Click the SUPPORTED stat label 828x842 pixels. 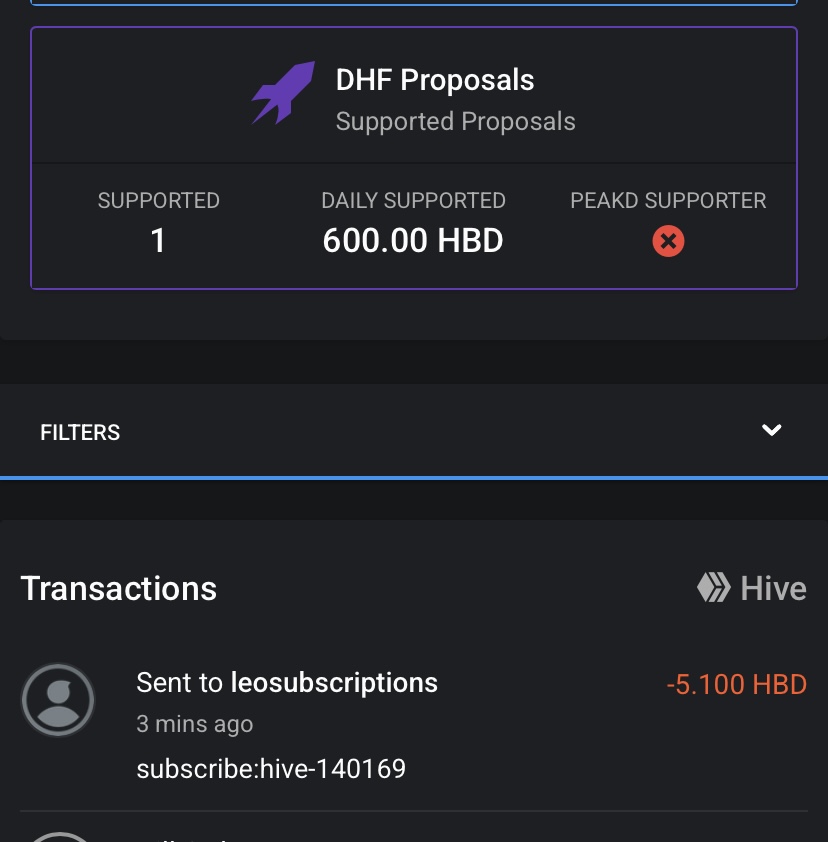[x=158, y=201]
